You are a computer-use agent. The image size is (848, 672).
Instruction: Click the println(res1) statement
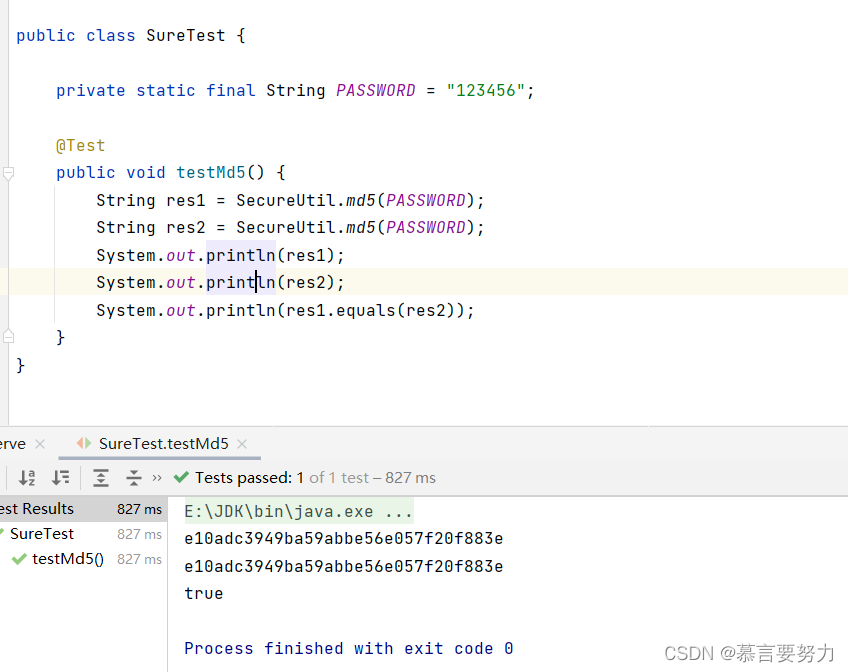(220, 255)
